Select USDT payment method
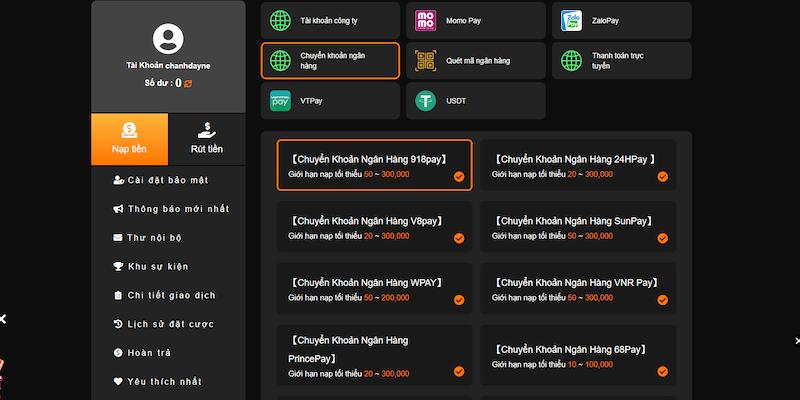The width and height of the screenshot is (800, 400). [x=476, y=101]
